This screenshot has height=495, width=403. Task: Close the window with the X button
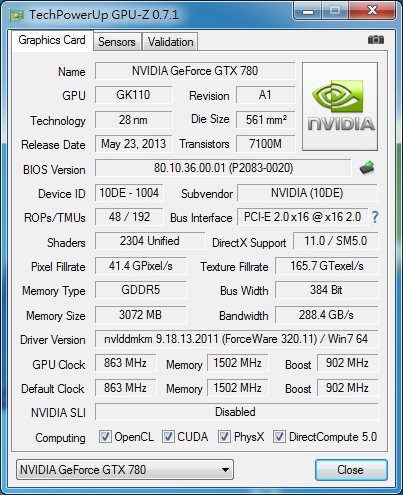[372, 11]
